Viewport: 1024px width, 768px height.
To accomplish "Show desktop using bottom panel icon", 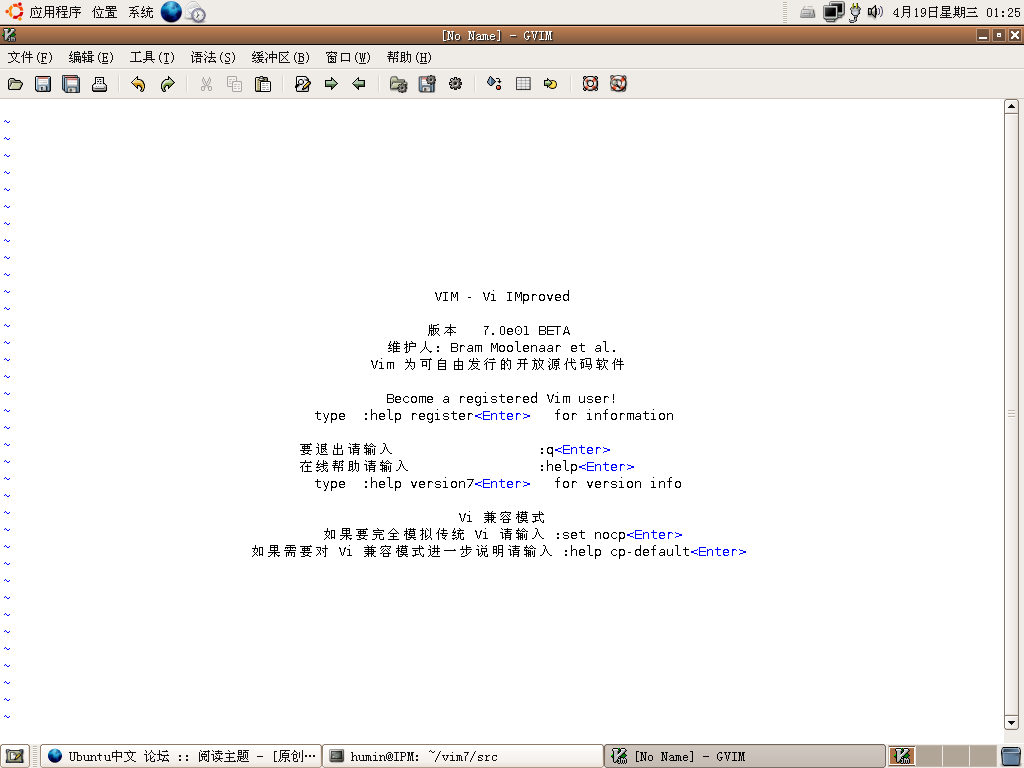I will point(14,756).
